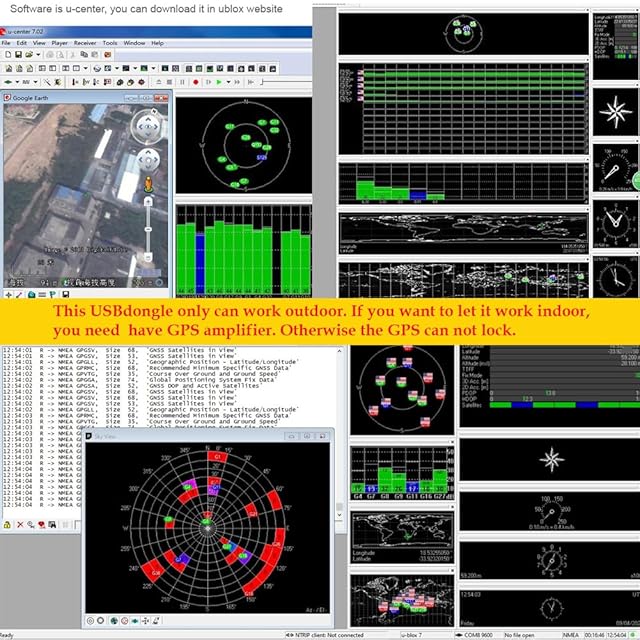
Task: Click the first circular icon in Sky View toolbar
Action: pyautogui.click(x=91, y=620)
